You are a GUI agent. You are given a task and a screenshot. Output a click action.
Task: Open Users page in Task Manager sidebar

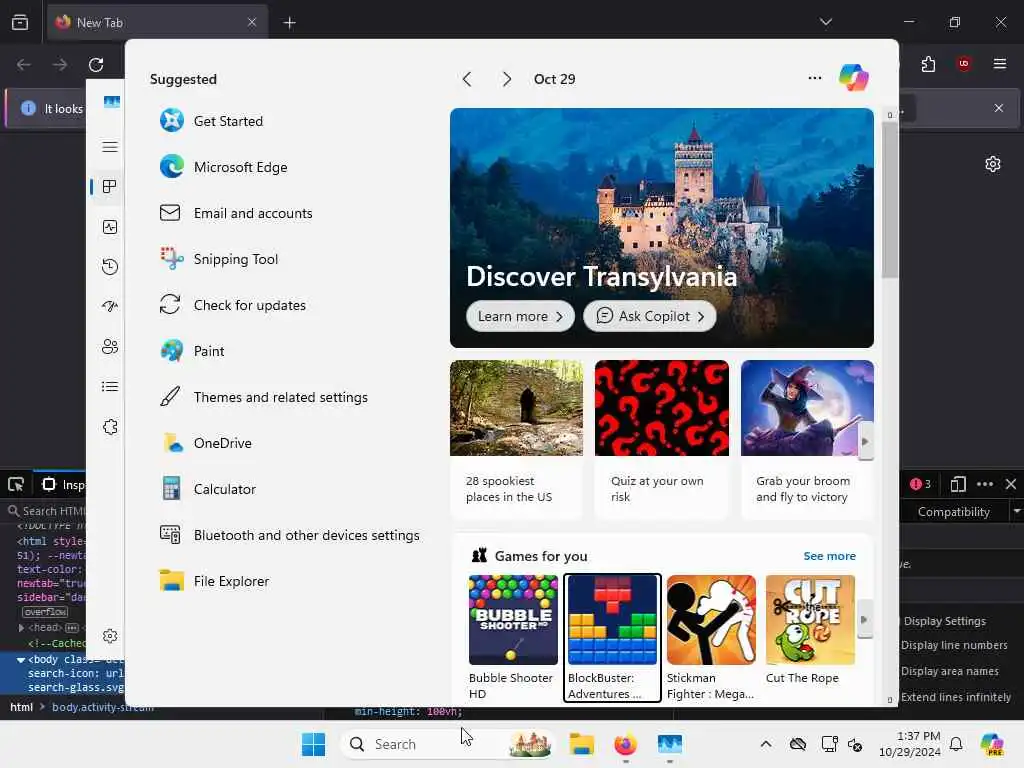coord(110,346)
